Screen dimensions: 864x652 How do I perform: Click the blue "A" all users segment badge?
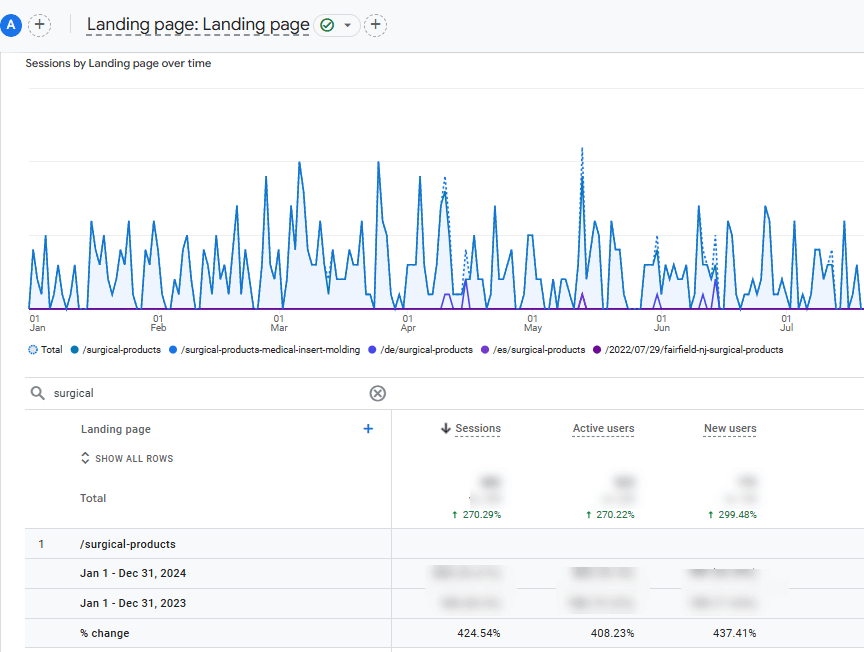pos(11,25)
